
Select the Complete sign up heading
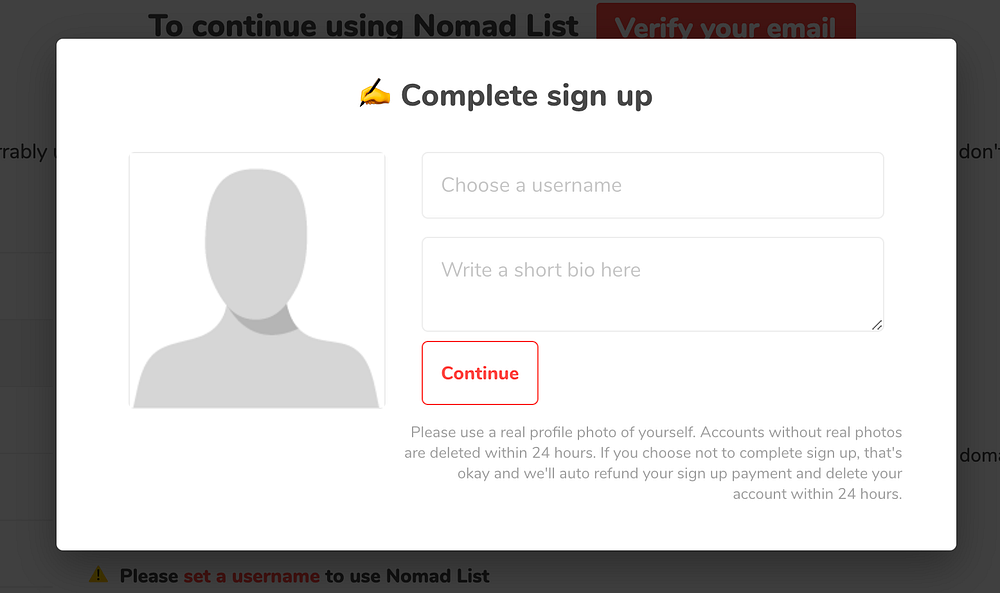point(526,96)
